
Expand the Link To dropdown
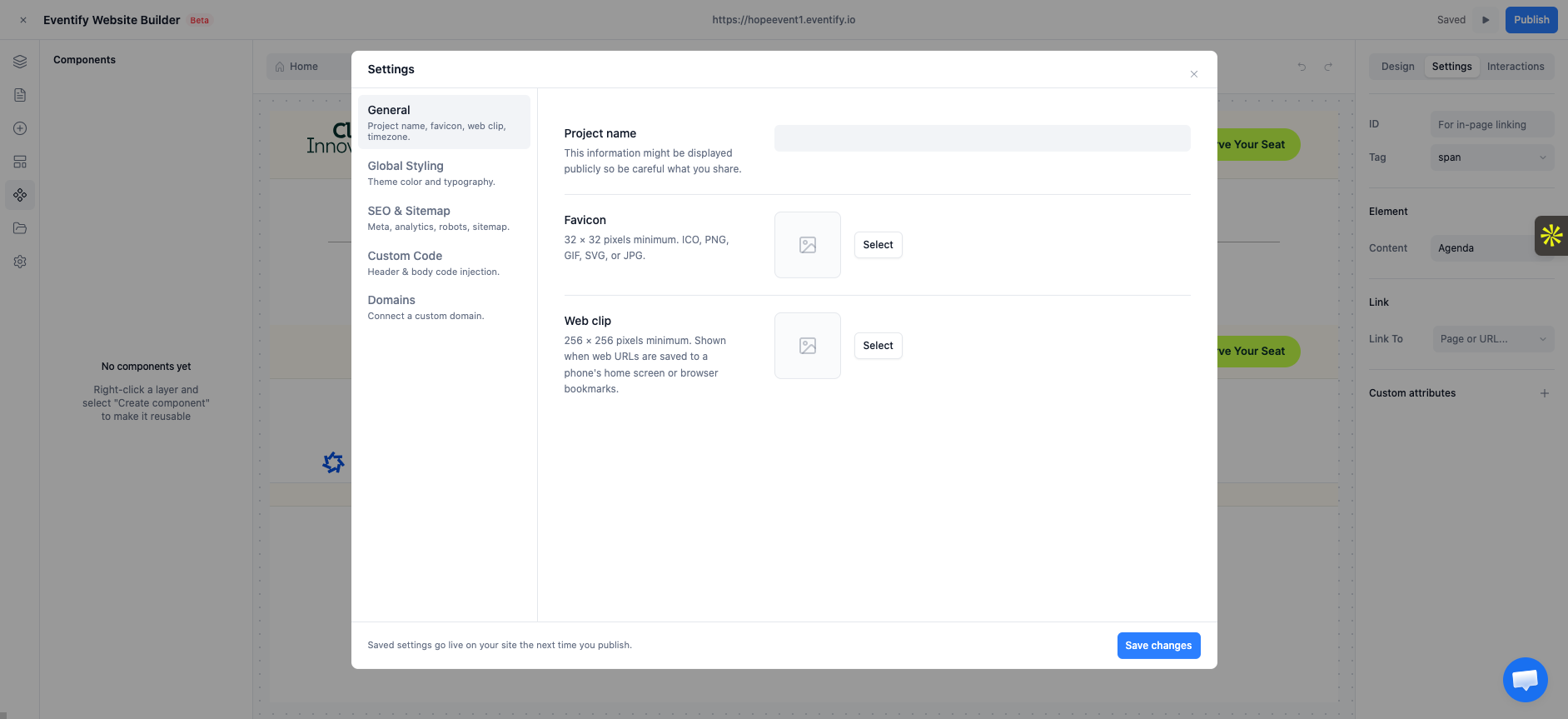click(x=1492, y=339)
